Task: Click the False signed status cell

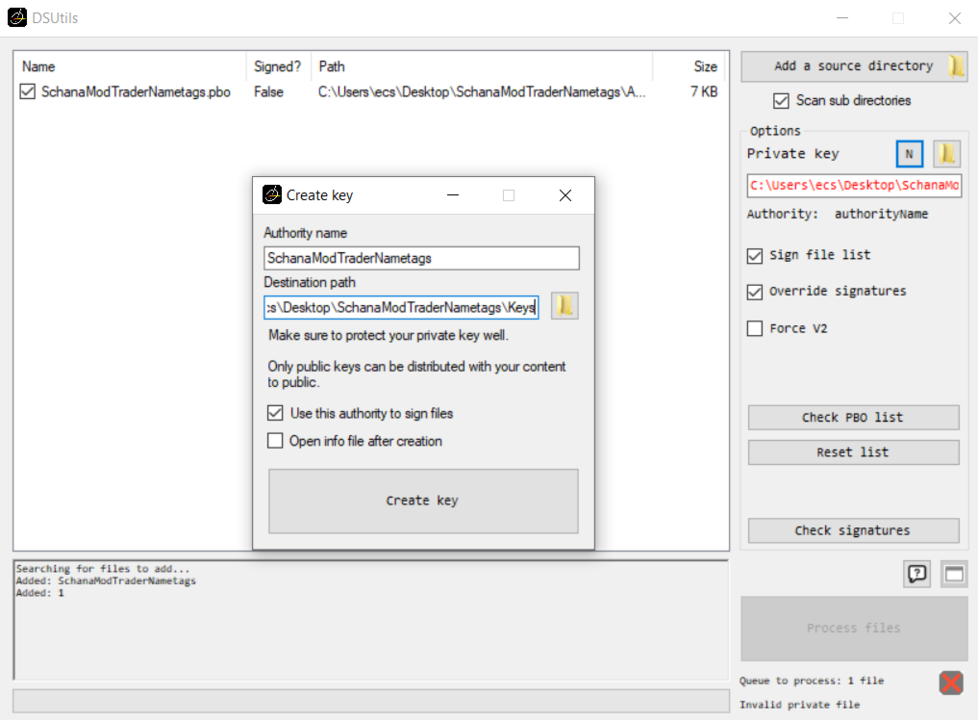Action: pos(269,92)
